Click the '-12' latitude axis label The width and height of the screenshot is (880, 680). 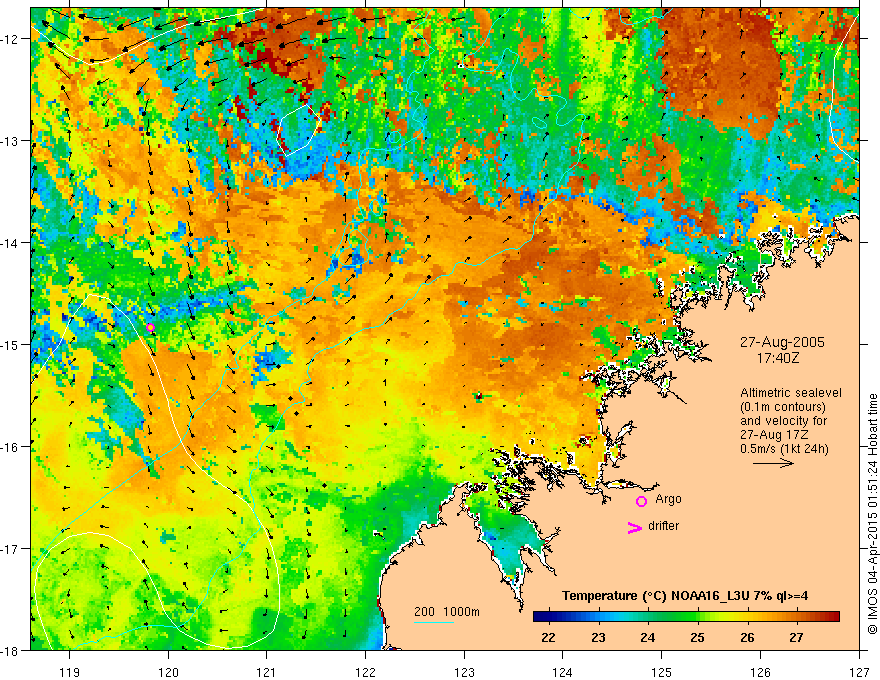[10, 39]
